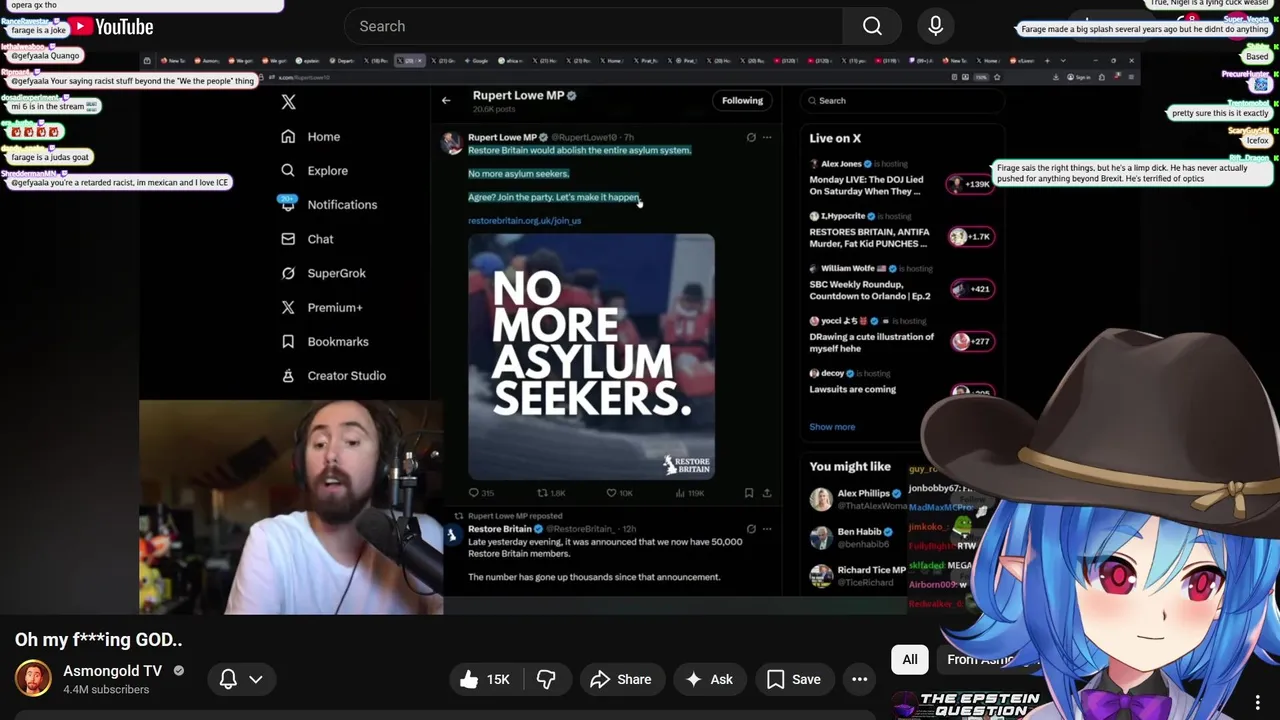Click the views chart icon showing 119K
Screen dimensions: 1280x720
pos(678,493)
